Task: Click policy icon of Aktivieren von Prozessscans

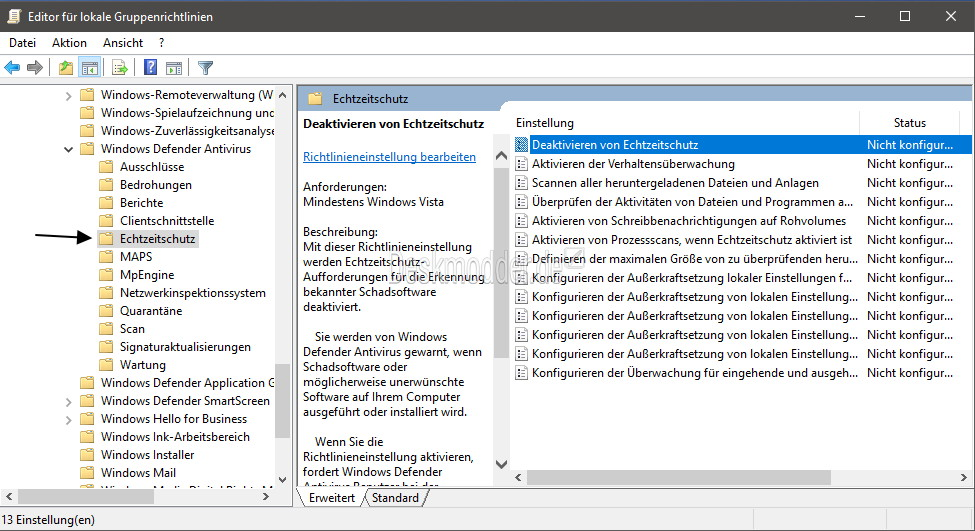Action: tap(522, 240)
